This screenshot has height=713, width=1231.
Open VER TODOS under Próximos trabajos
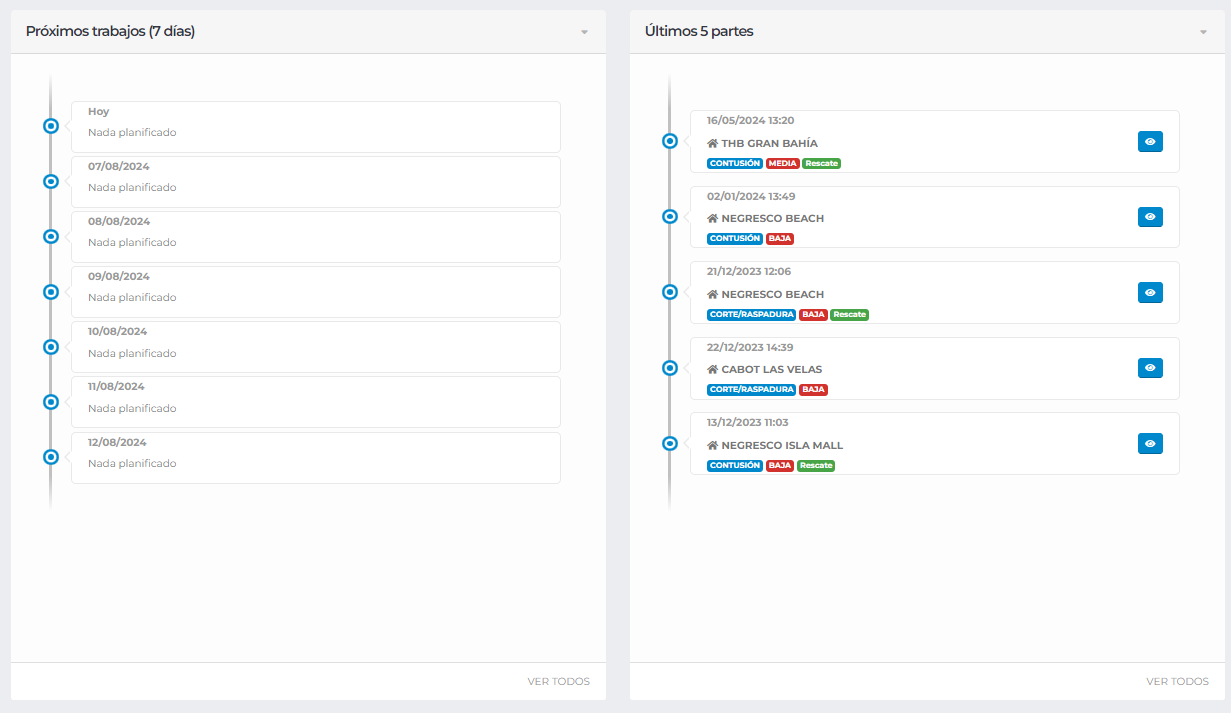pos(558,682)
